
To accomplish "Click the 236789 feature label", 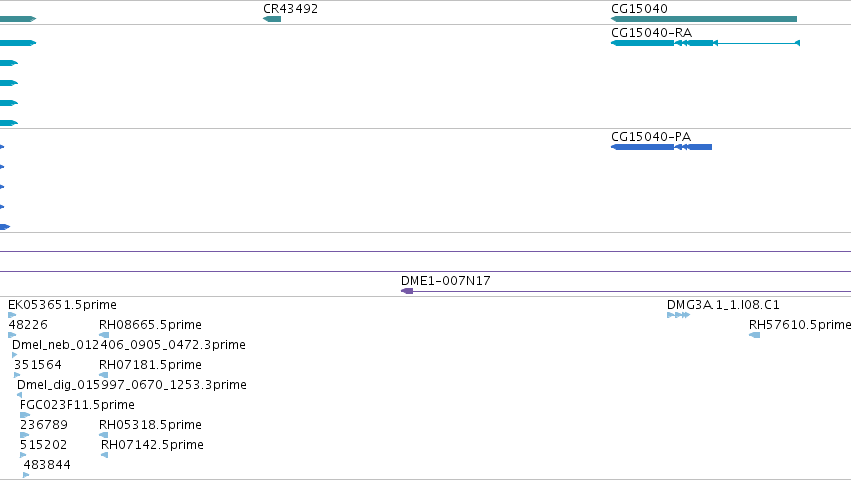I will (x=44, y=425).
